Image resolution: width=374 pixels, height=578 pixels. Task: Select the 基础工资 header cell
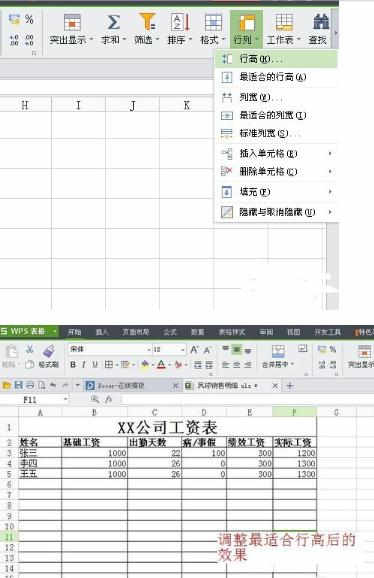94,442
